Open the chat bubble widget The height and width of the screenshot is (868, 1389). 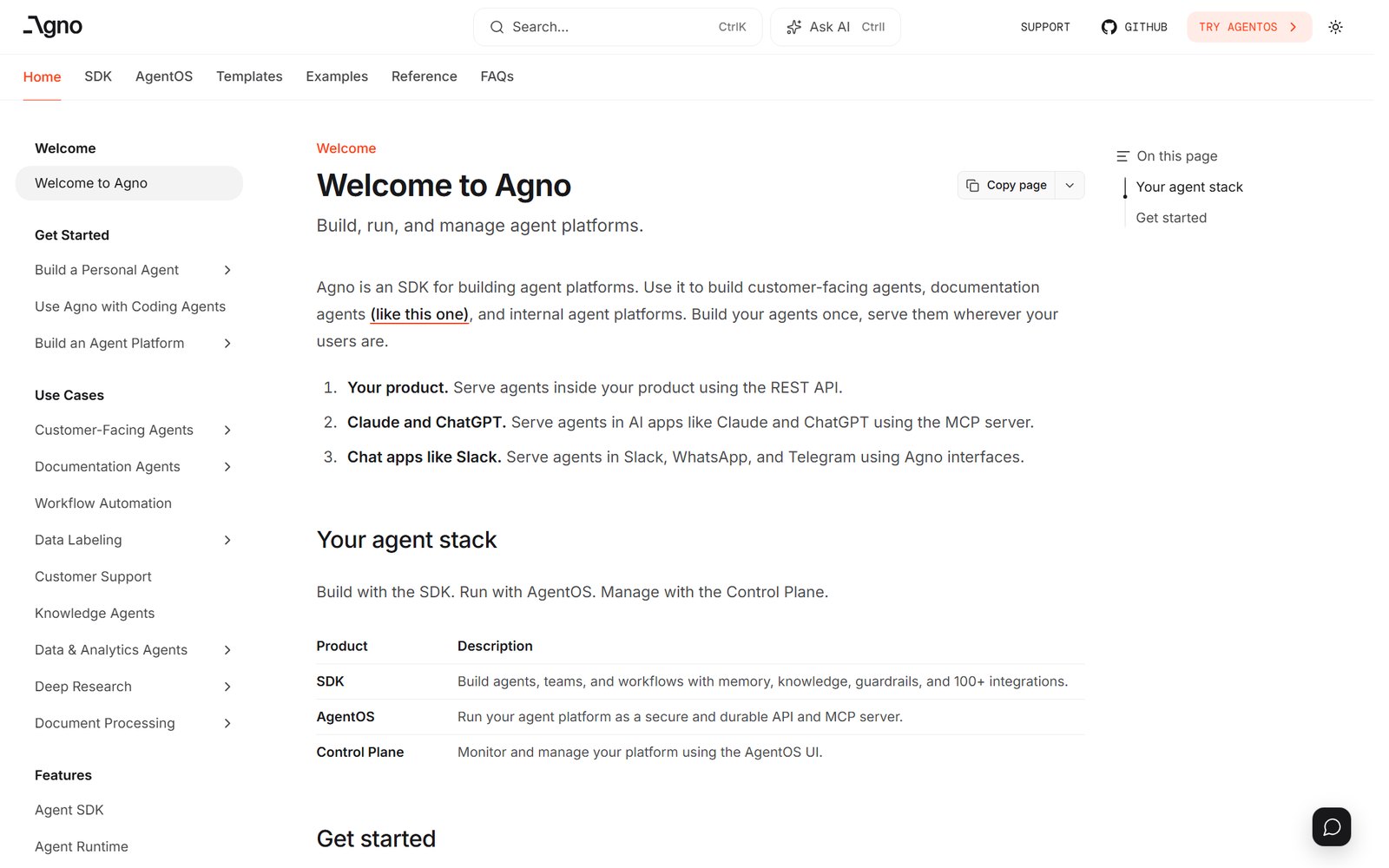(x=1332, y=826)
